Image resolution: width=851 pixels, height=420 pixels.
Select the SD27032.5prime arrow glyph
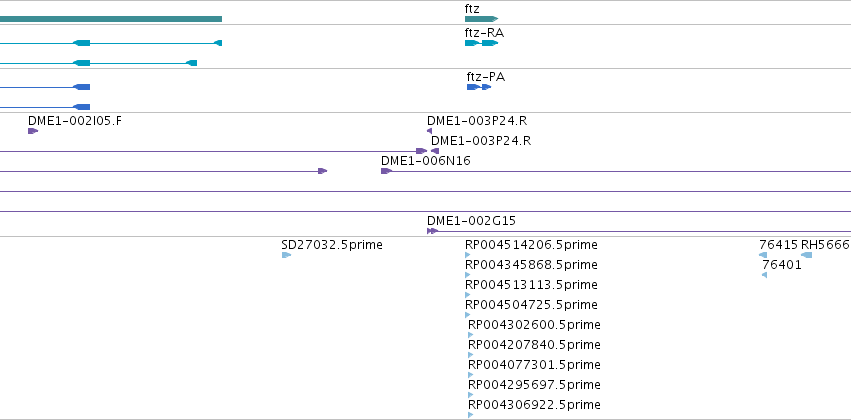pyautogui.click(x=287, y=255)
